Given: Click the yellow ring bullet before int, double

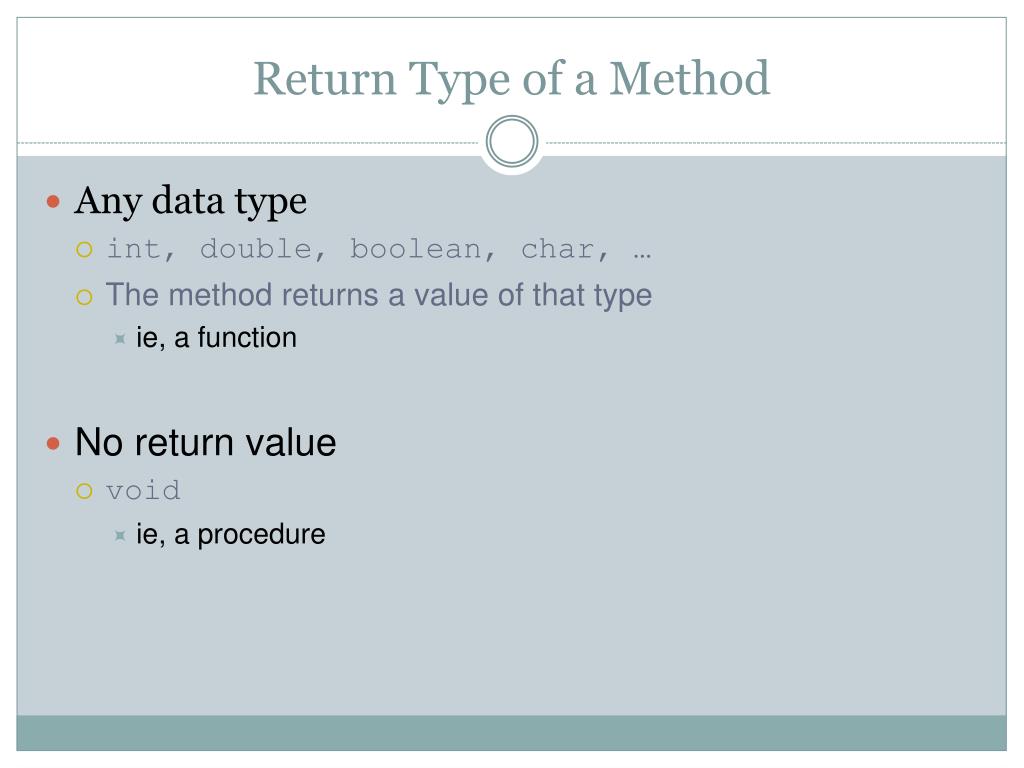Looking at the screenshot, I should [x=84, y=249].
